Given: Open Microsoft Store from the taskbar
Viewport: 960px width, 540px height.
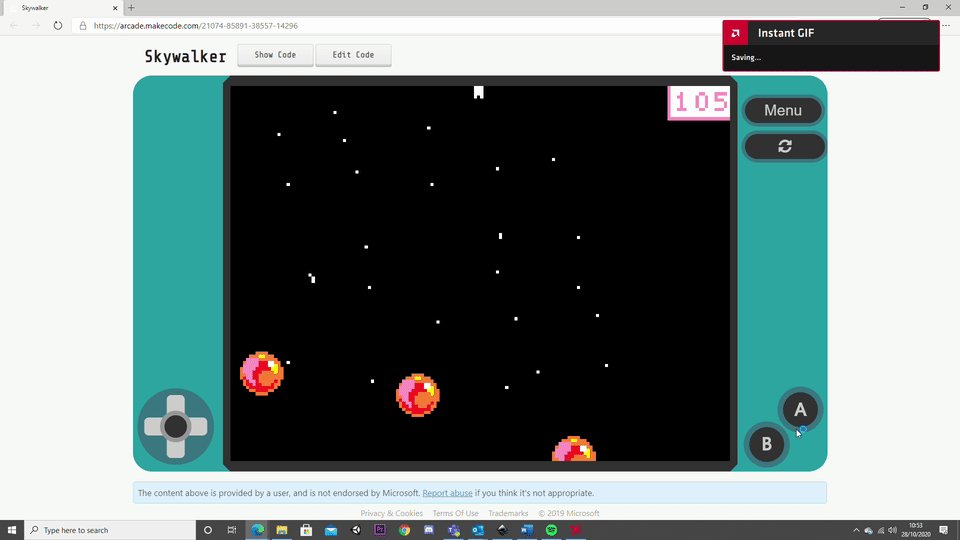Looking at the screenshot, I should 306,530.
